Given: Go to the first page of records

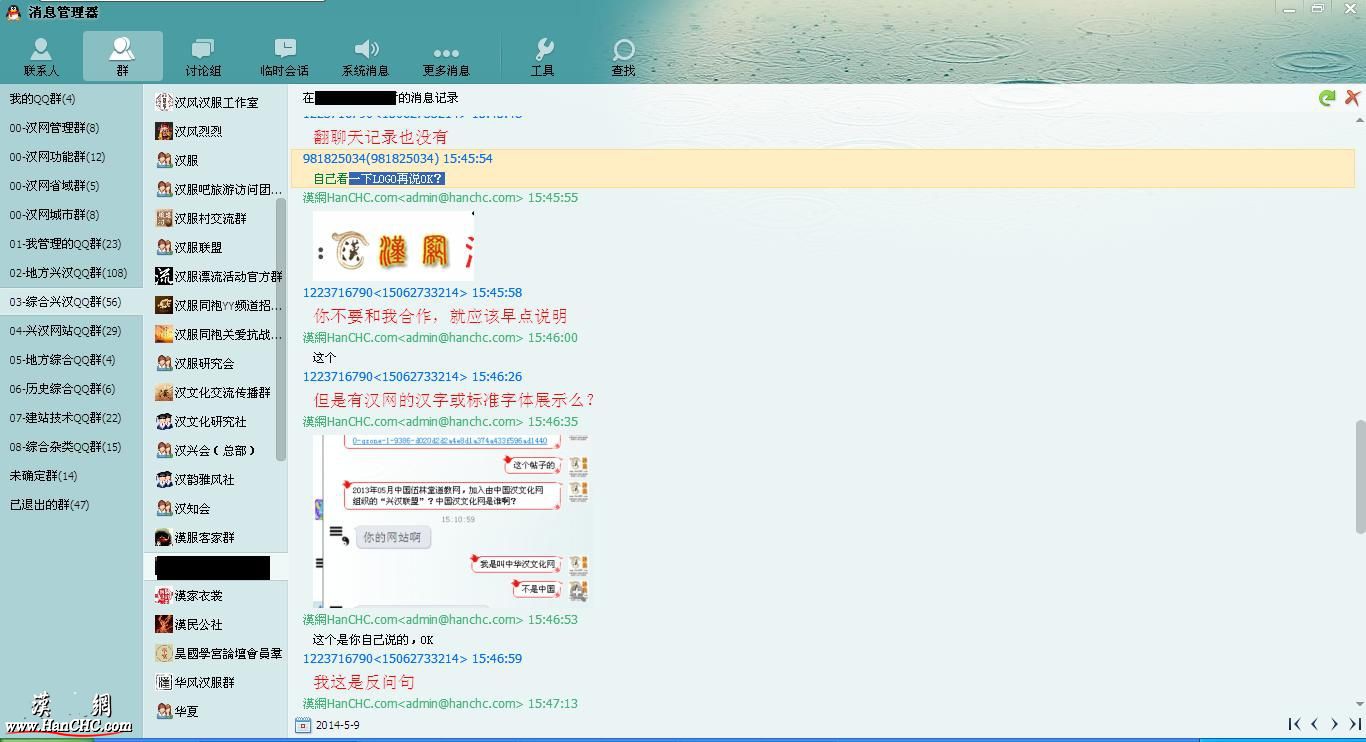Looking at the screenshot, I should click(1294, 724).
